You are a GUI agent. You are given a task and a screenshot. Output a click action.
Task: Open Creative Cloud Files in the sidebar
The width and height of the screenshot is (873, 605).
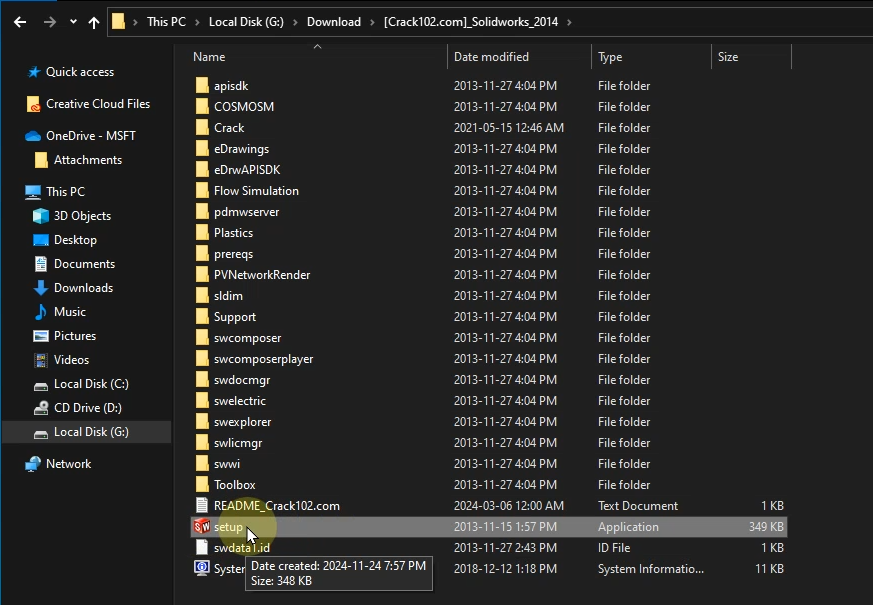pyautogui.click(x=97, y=104)
